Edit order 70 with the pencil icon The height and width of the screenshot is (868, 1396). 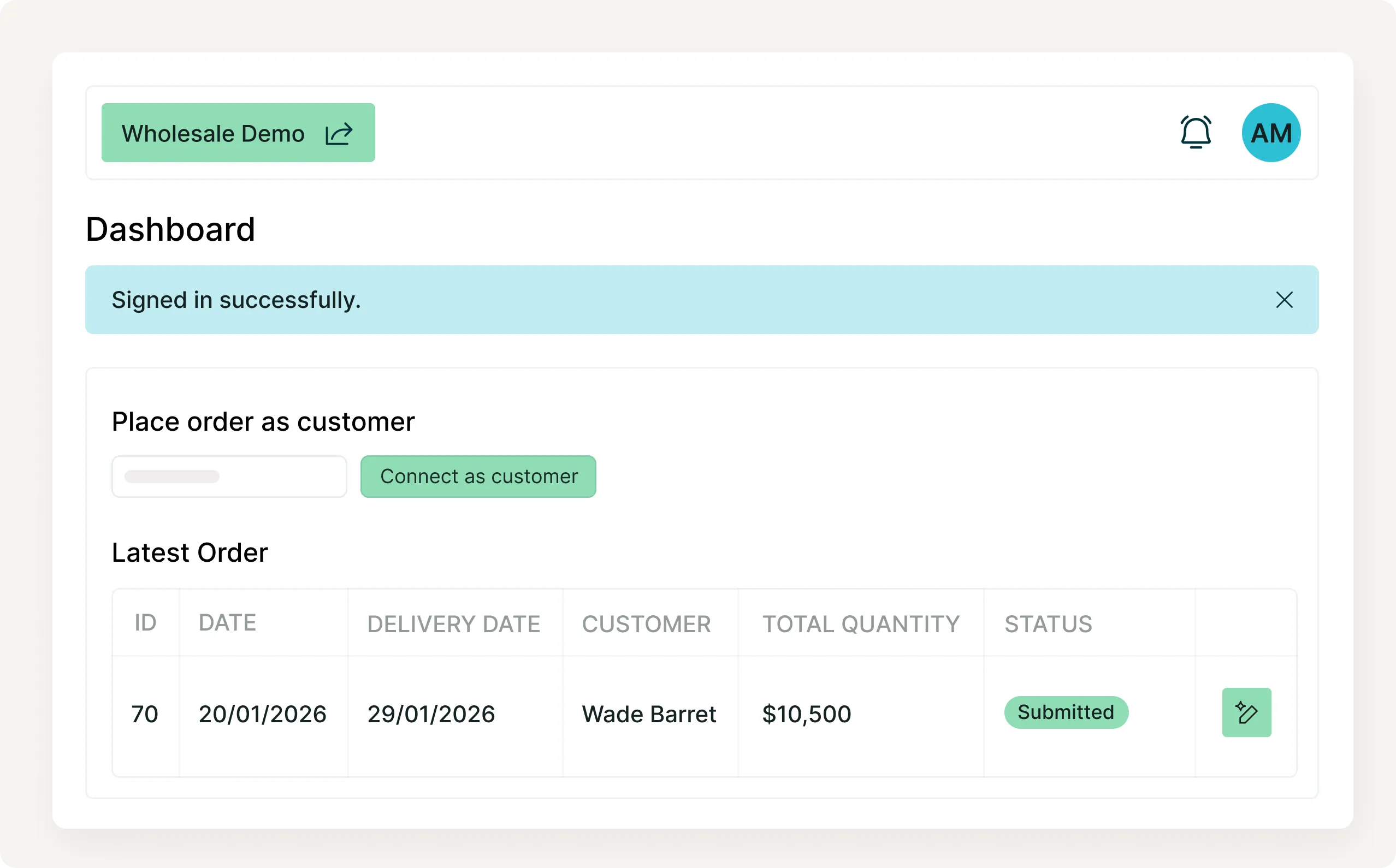pos(1246,712)
